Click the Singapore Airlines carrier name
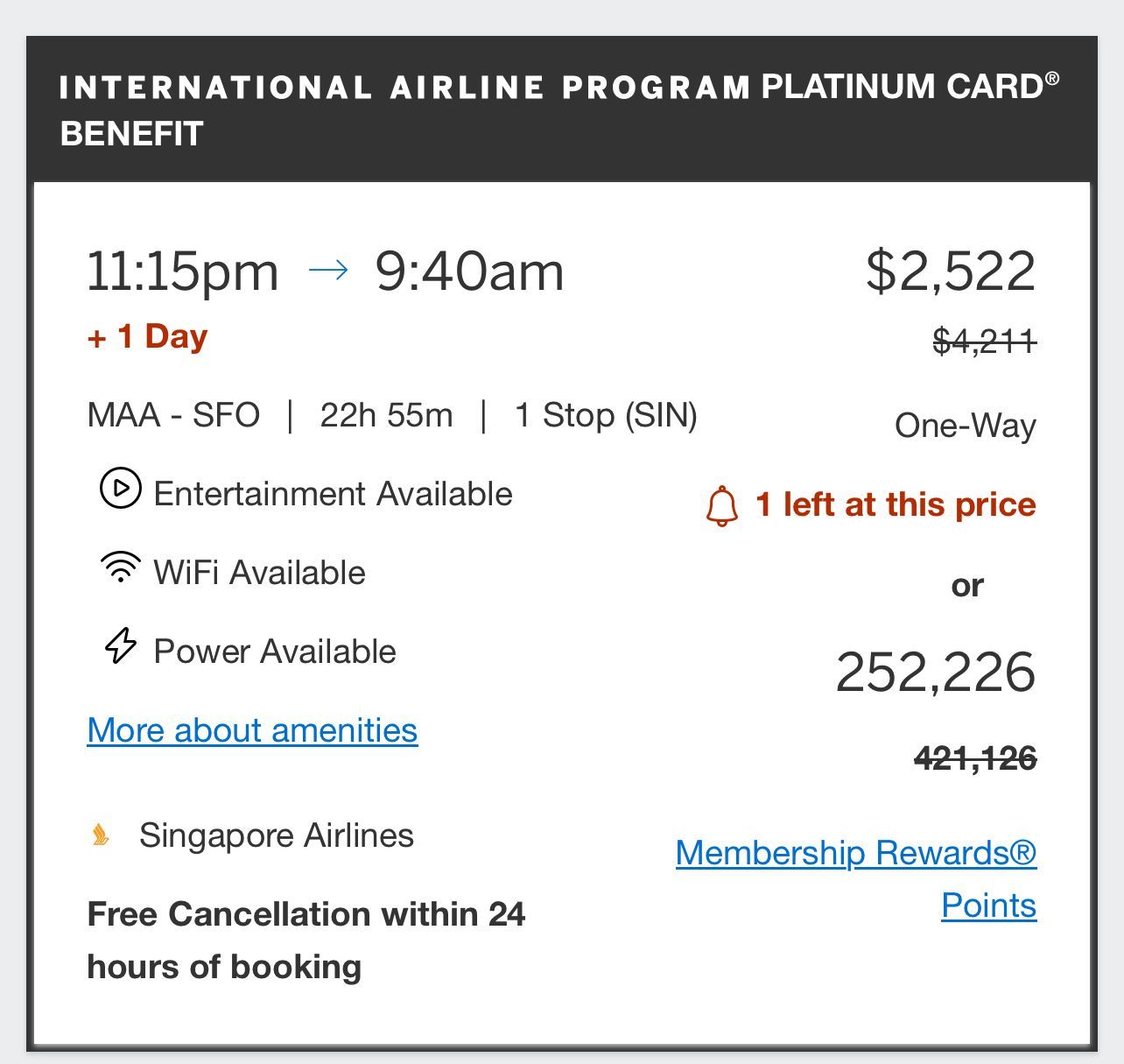The width and height of the screenshot is (1124, 1064). point(277,835)
